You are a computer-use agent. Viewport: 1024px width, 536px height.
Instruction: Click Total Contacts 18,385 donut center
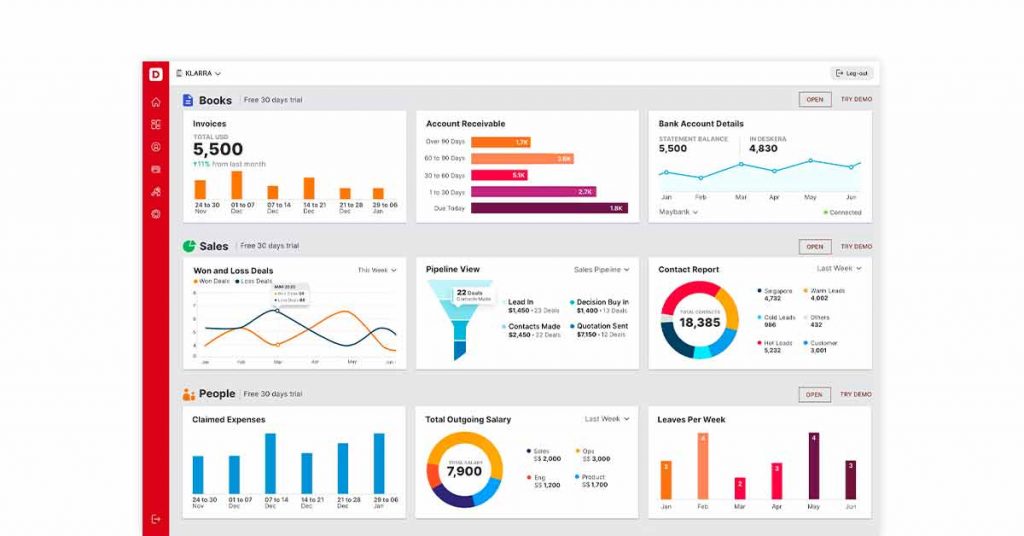pyautogui.click(x=699, y=320)
